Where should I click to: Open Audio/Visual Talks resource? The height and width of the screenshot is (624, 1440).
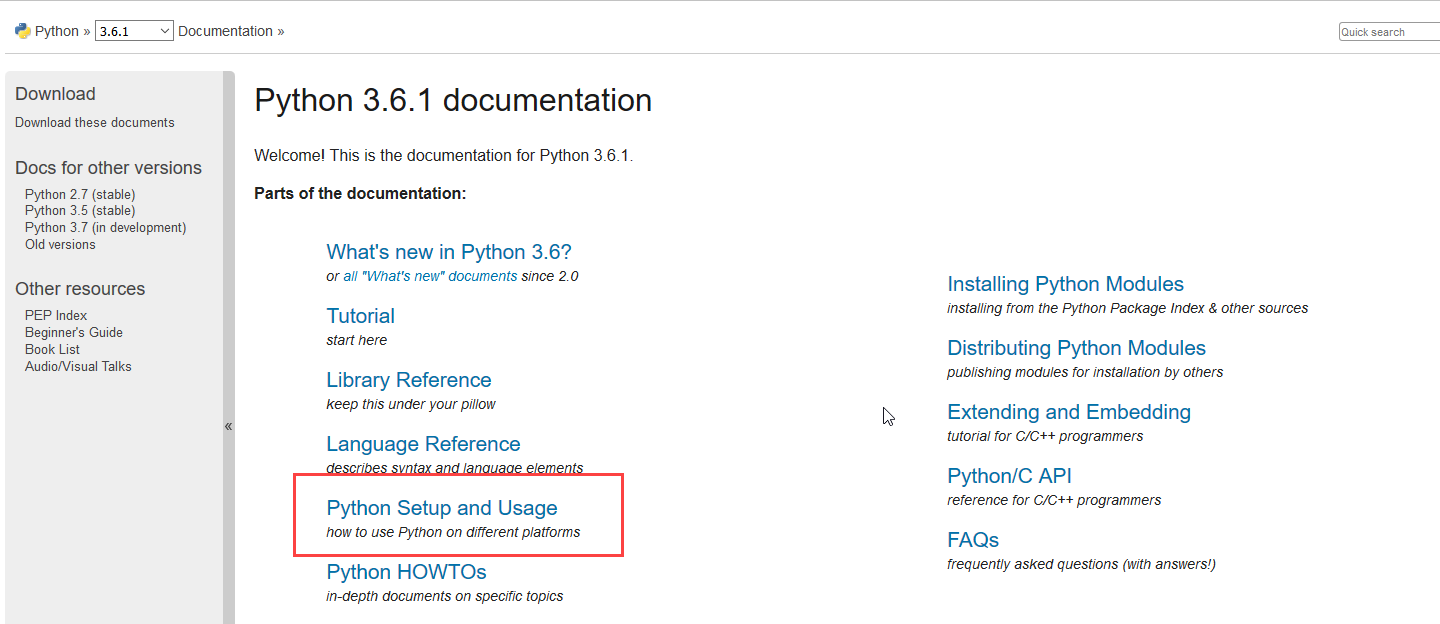[78, 366]
